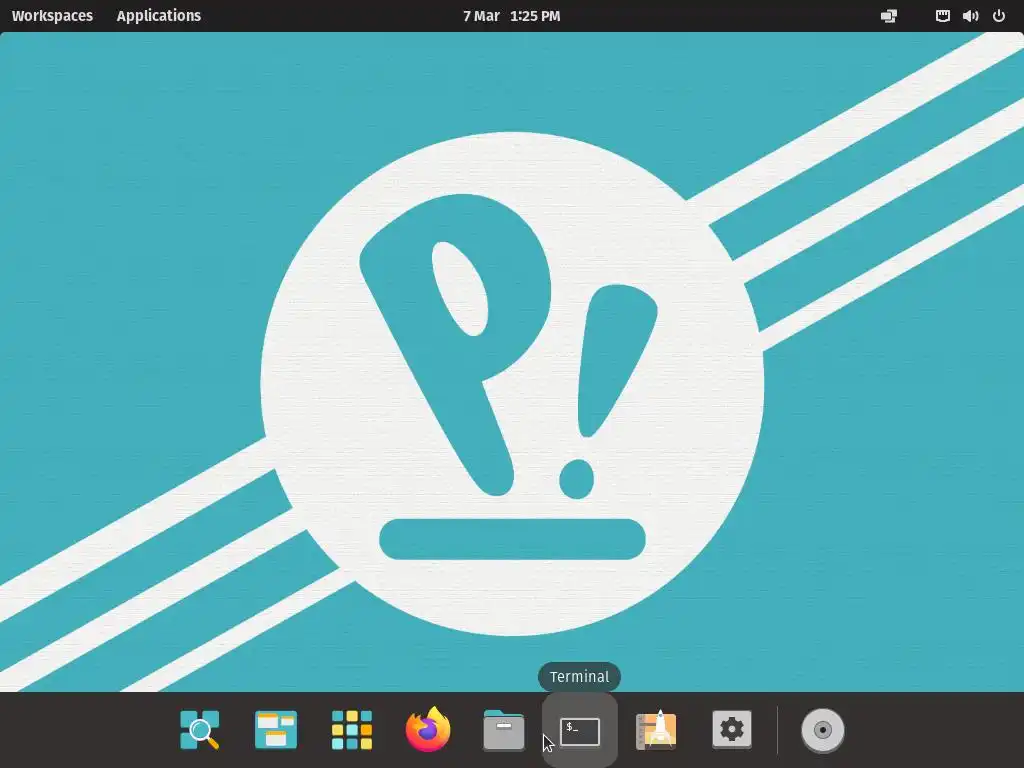Open the date and time calendar
This screenshot has width=1024, height=768.
pos(511,16)
